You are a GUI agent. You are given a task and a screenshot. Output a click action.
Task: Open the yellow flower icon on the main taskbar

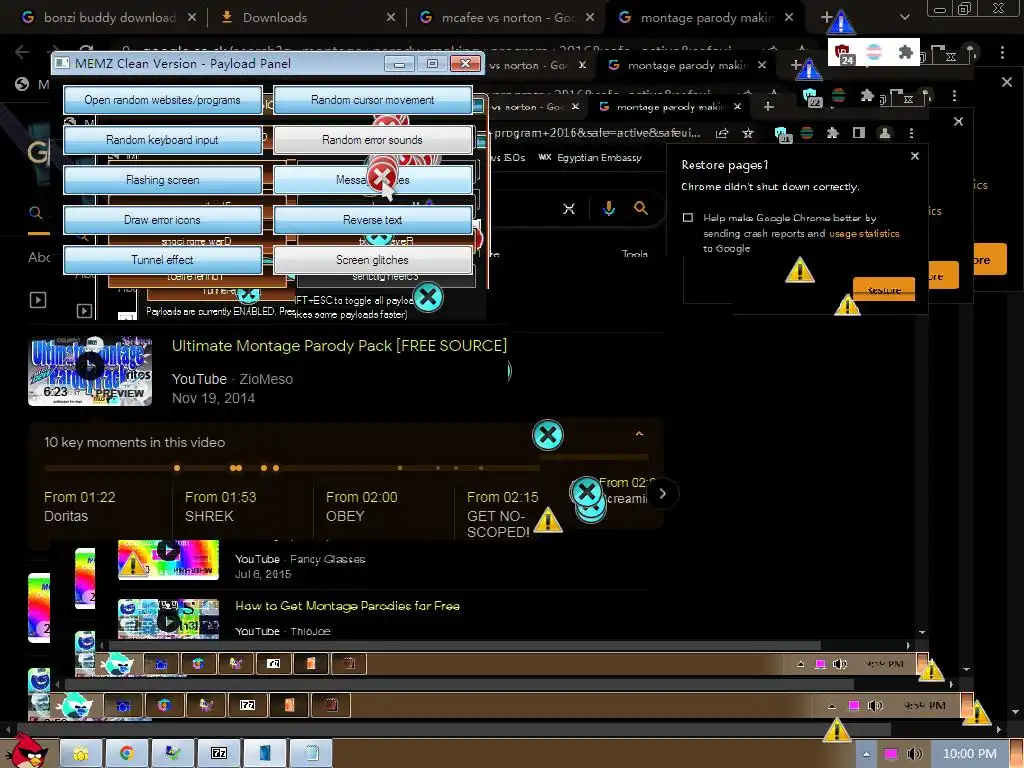pyautogui.click(x=80, y=754)
